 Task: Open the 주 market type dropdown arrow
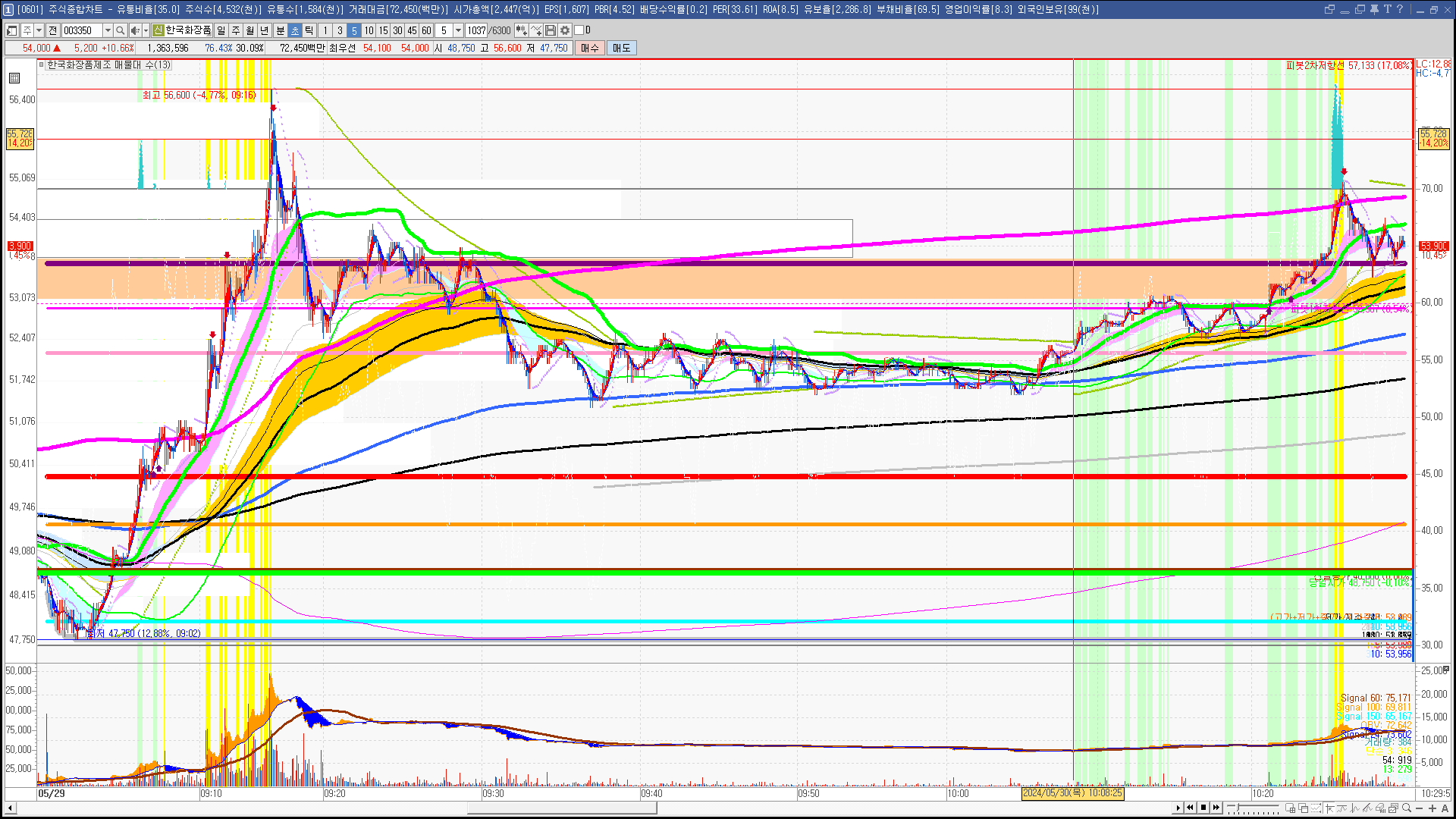point(39,30)
